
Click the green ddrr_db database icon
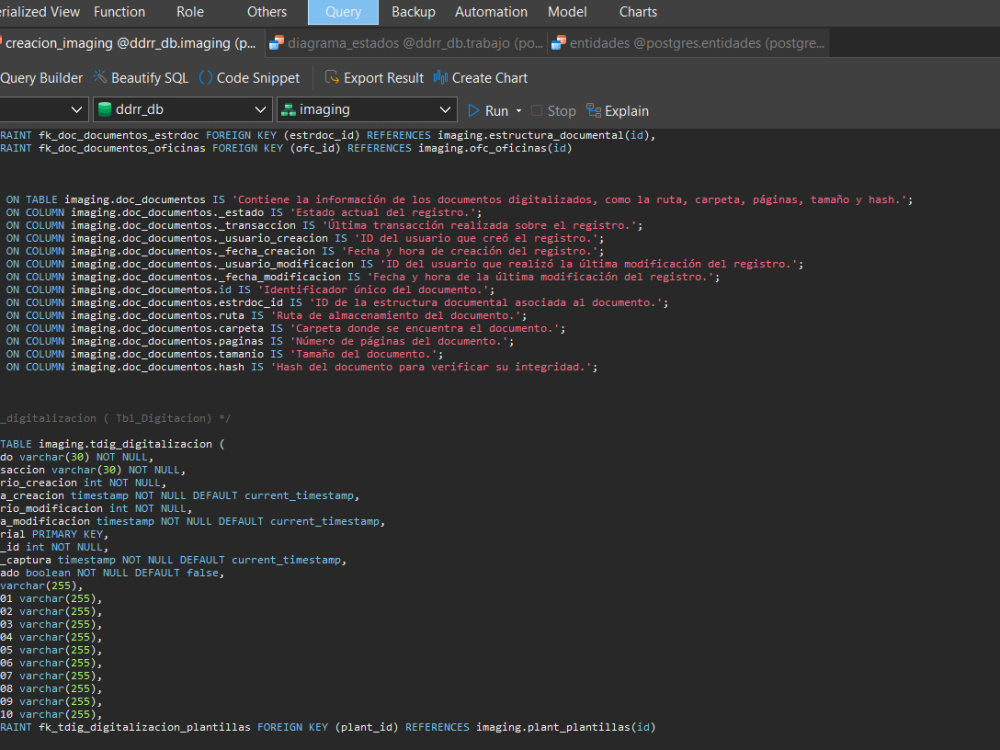pos(105,110)
